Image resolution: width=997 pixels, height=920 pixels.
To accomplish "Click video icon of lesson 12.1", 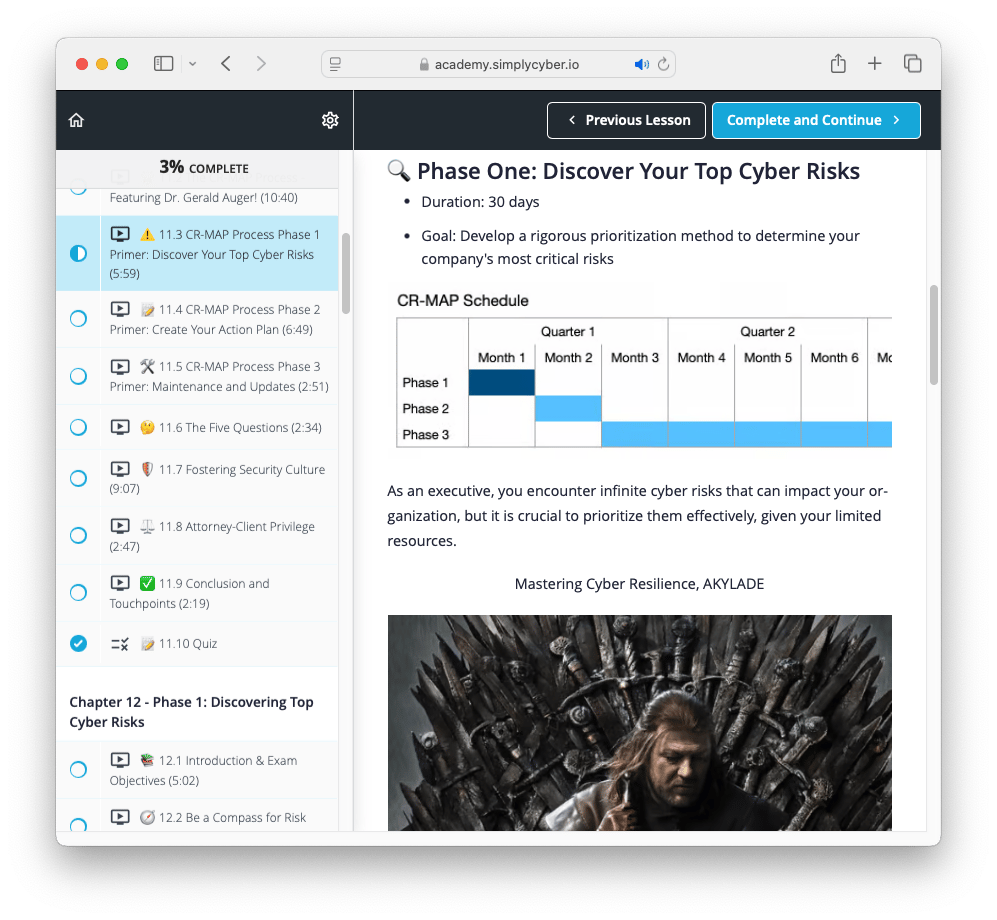I will point(120,760).
